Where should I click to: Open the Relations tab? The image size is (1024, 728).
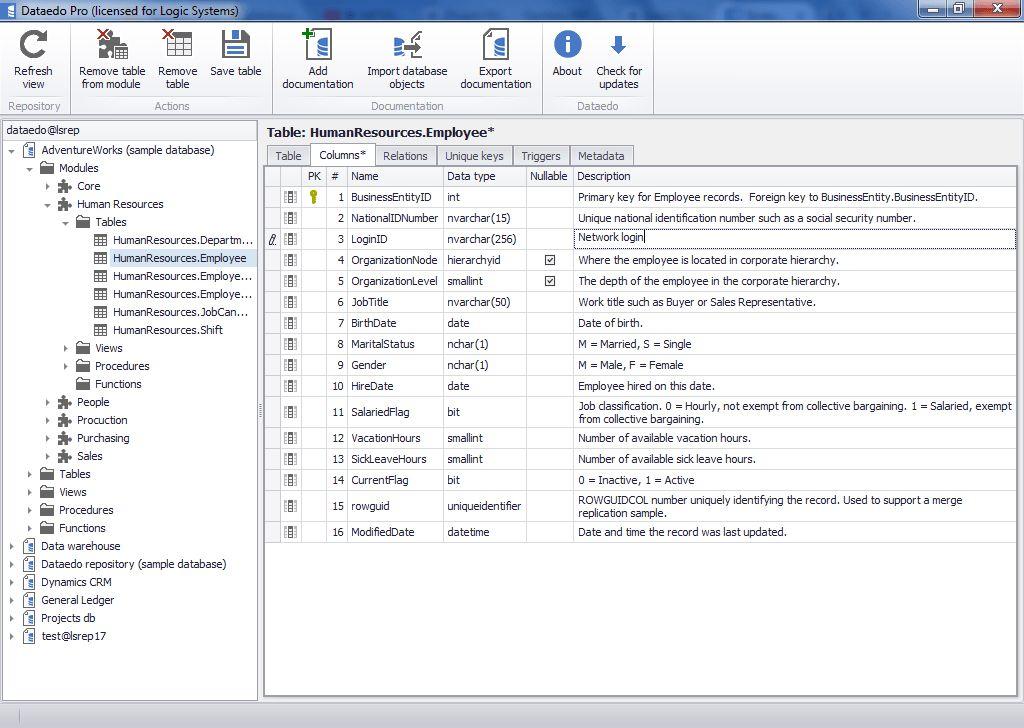click(405, 155)
